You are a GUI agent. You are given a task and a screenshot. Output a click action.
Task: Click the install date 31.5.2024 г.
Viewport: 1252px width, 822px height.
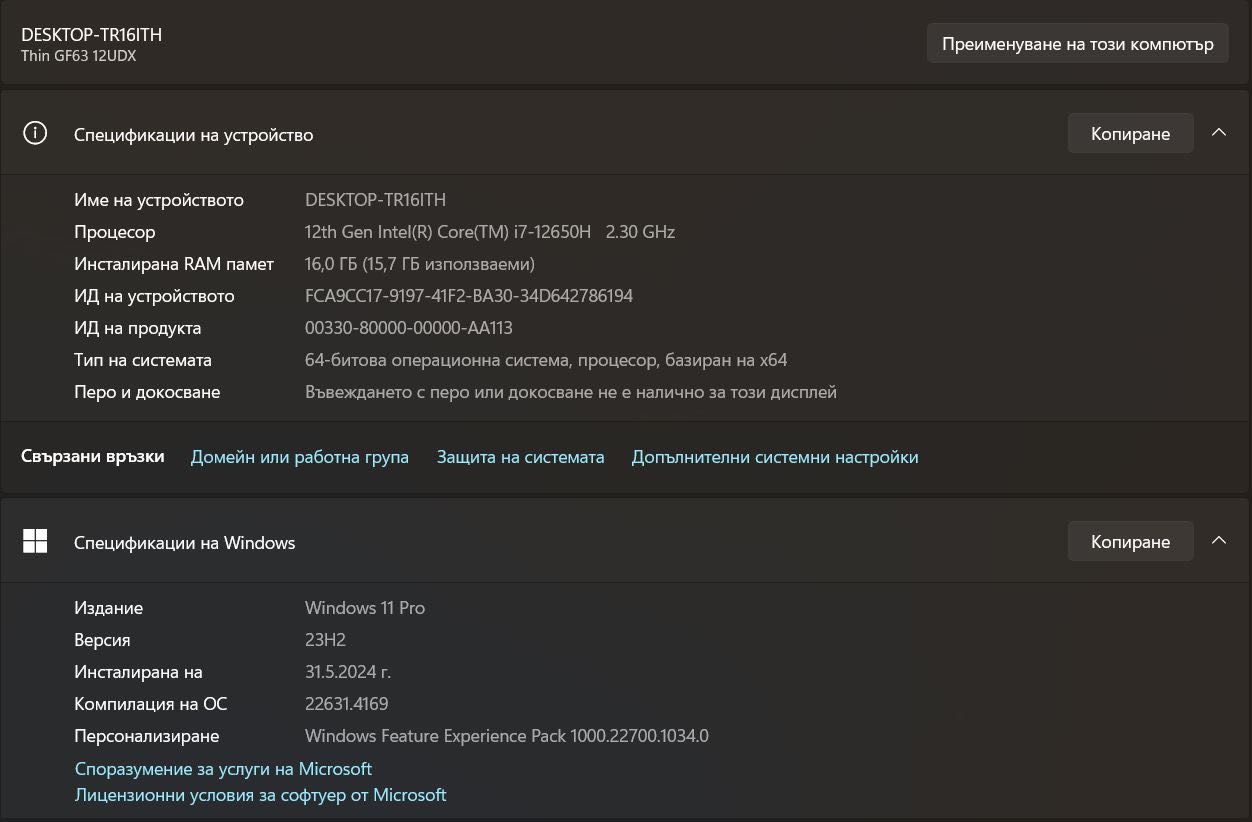coord(347,672)
